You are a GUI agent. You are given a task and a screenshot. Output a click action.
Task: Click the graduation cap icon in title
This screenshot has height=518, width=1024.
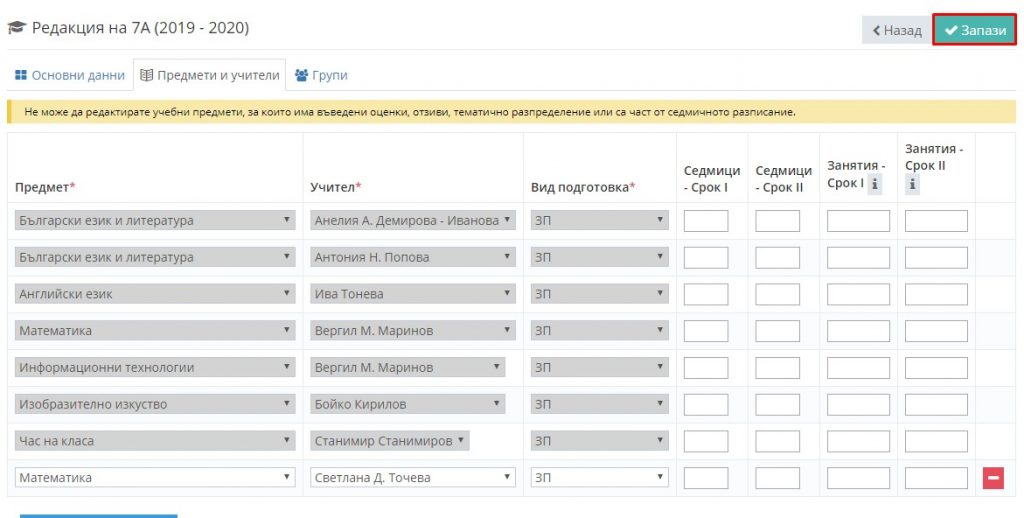(16, 28)
